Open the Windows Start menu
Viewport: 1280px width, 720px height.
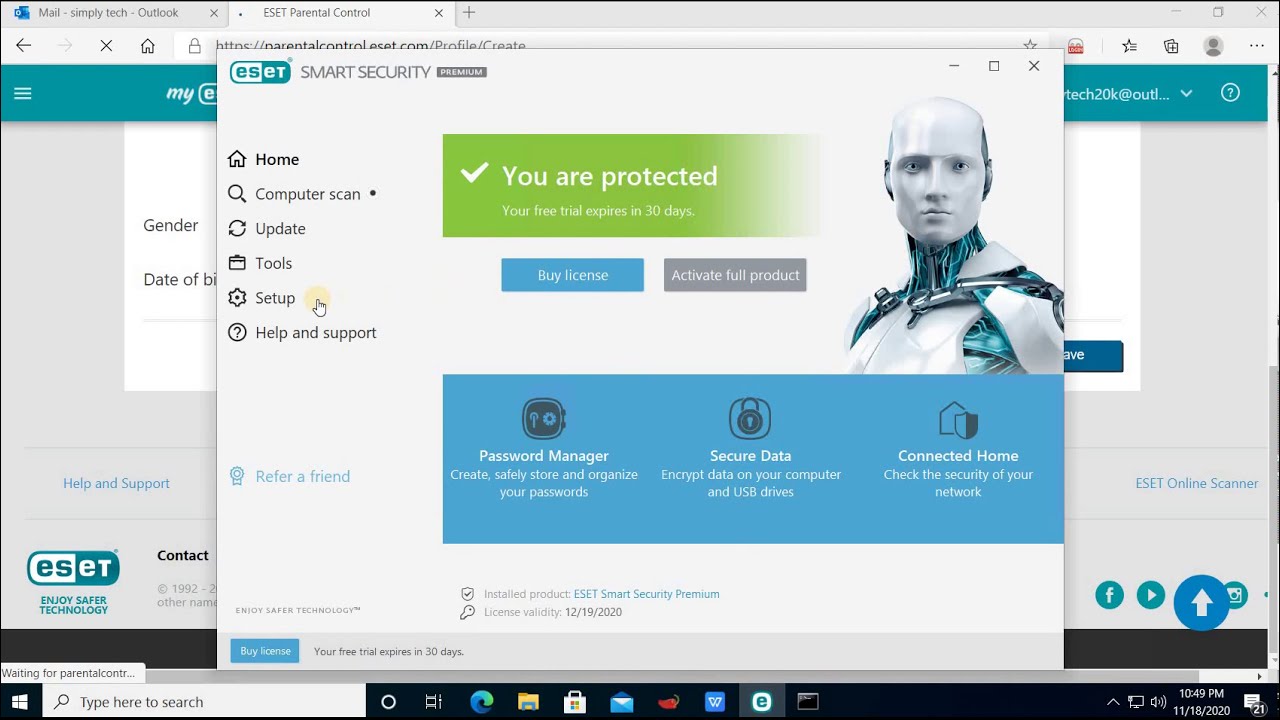(x=20, y=702)
